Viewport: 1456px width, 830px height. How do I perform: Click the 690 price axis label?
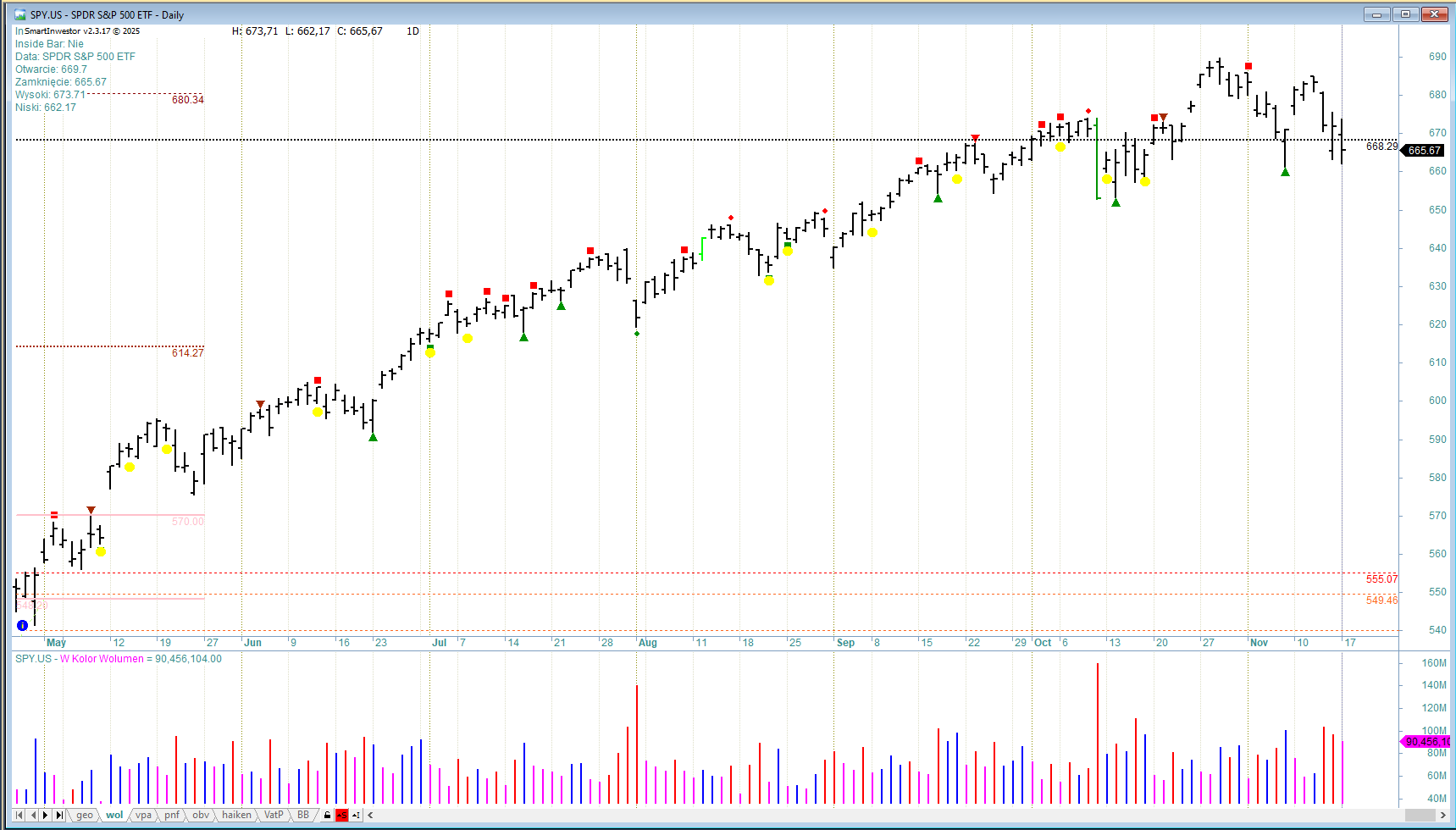tap(1437, 57)
